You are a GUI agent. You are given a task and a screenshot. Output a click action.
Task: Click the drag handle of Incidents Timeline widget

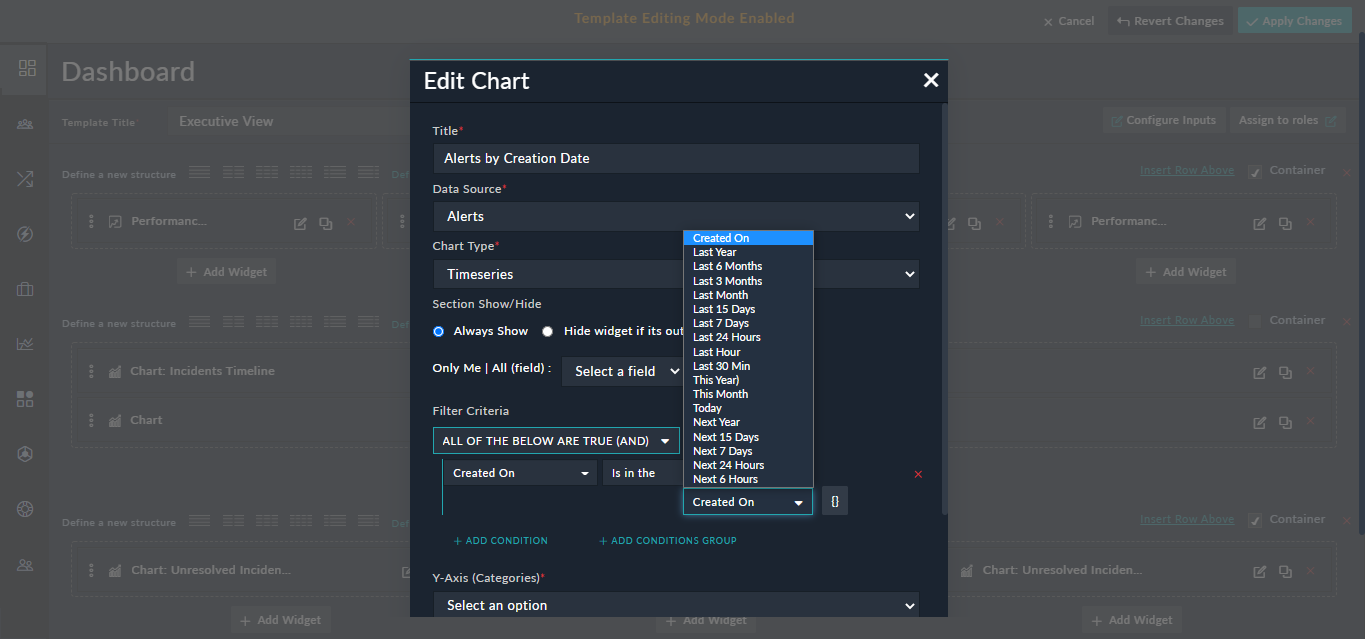pos(91,371)
